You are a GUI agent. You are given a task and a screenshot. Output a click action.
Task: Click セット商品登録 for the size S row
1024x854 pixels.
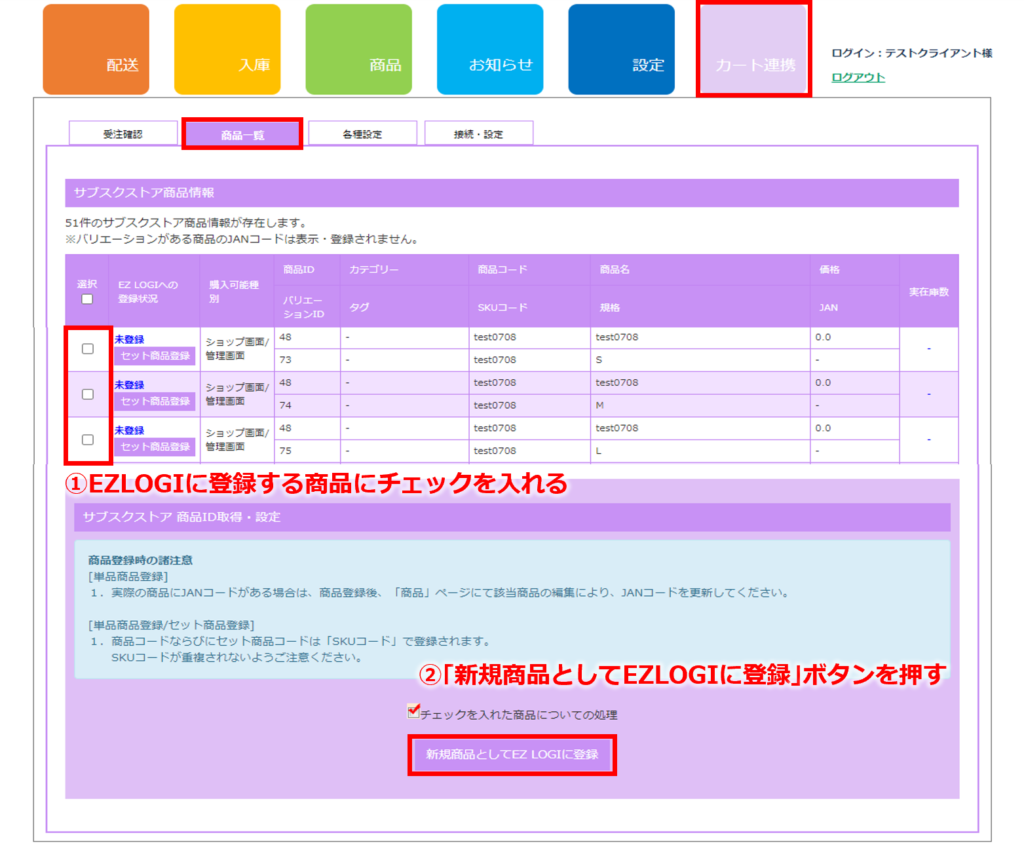[154, 357]
